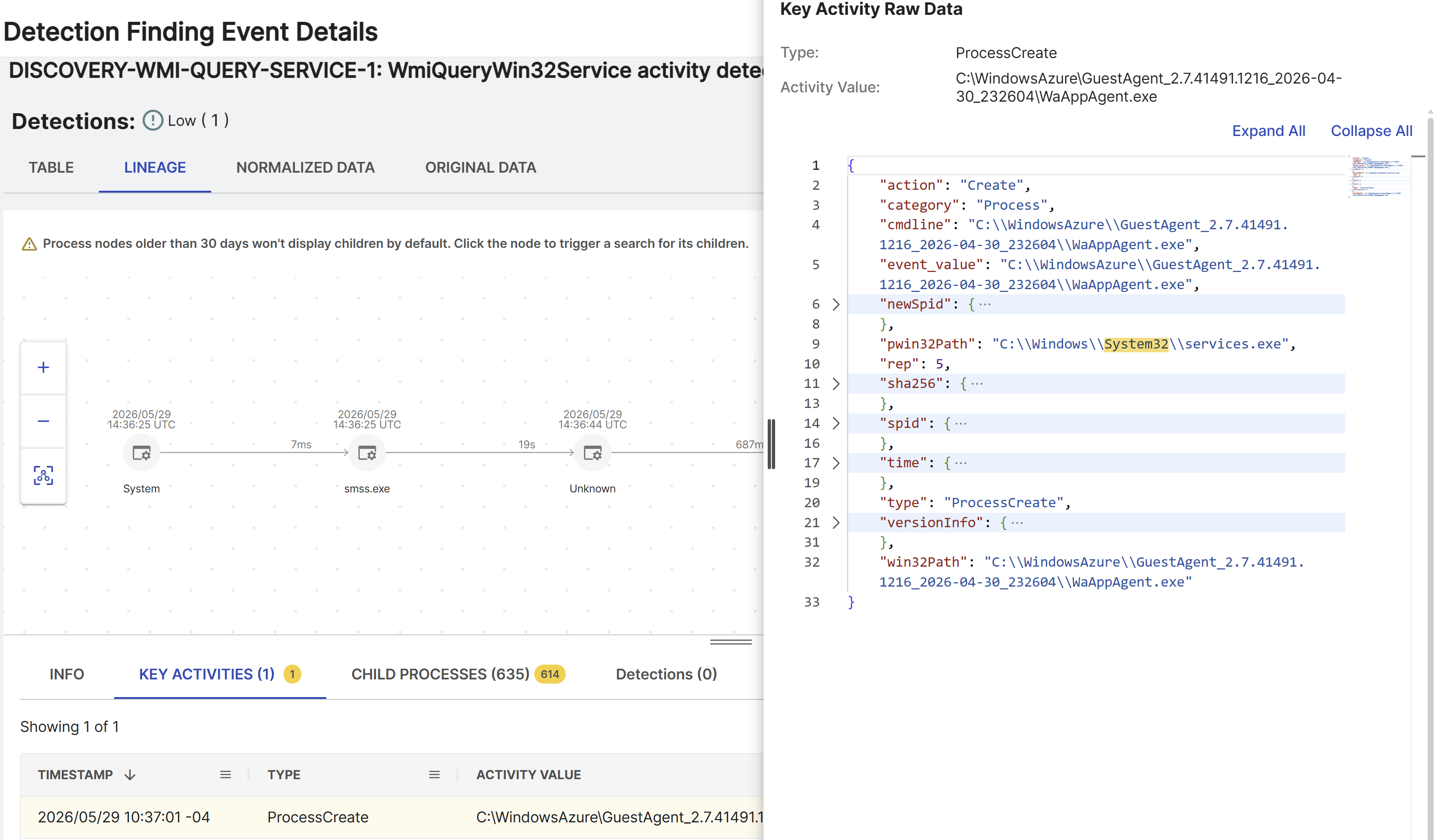Click line number 9 in gutter
Viewport: 1437px width, 840px height.
click(816, 344)
